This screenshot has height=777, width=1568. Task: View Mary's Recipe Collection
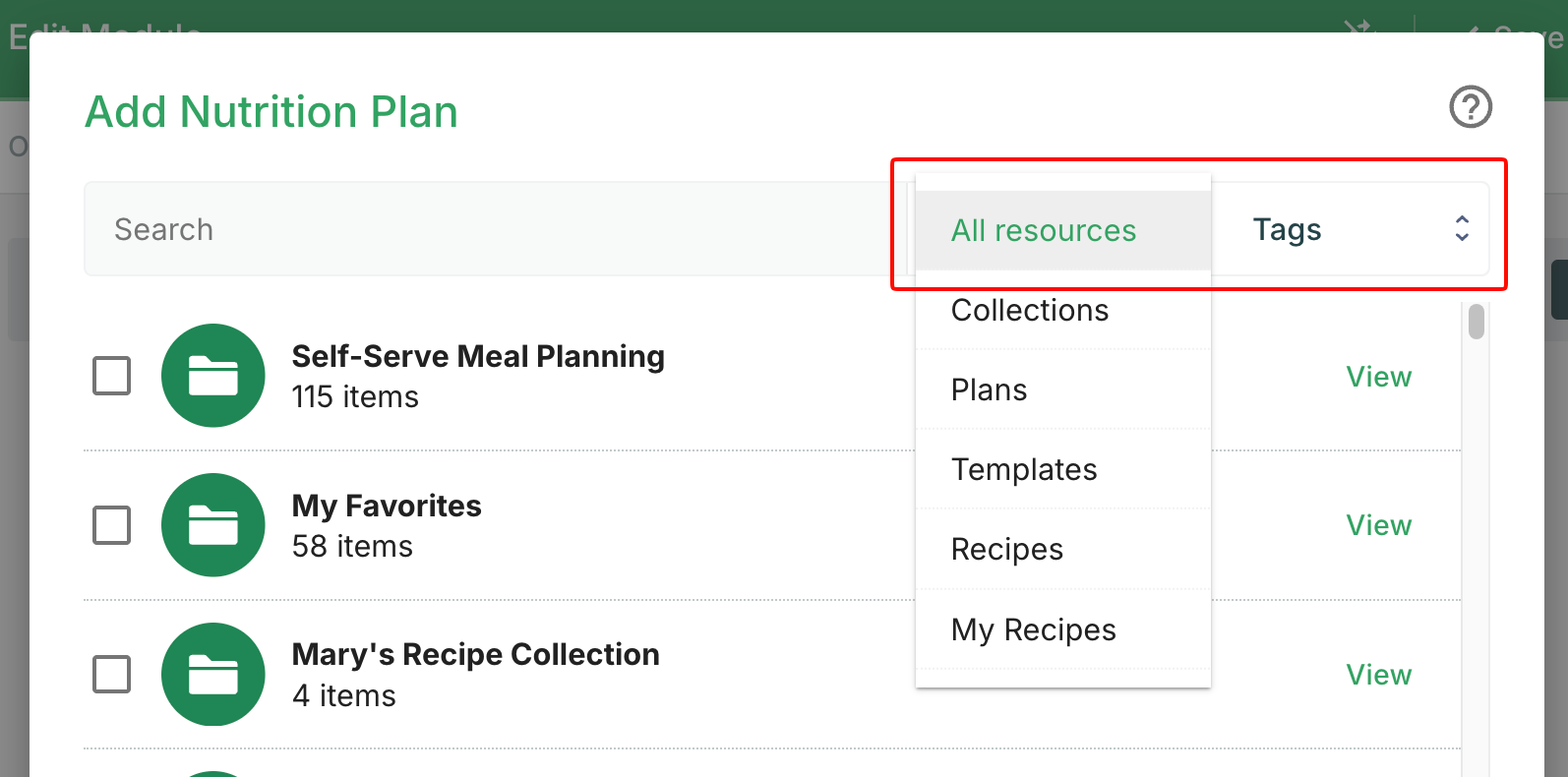1378,675
